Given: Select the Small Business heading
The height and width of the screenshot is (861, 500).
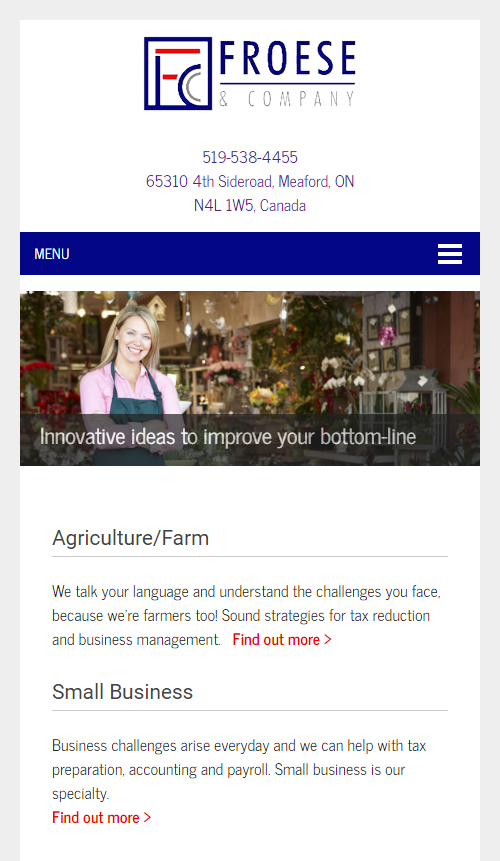Looking at the screenshot, I should pyautogui.click(x=122, y=692).
